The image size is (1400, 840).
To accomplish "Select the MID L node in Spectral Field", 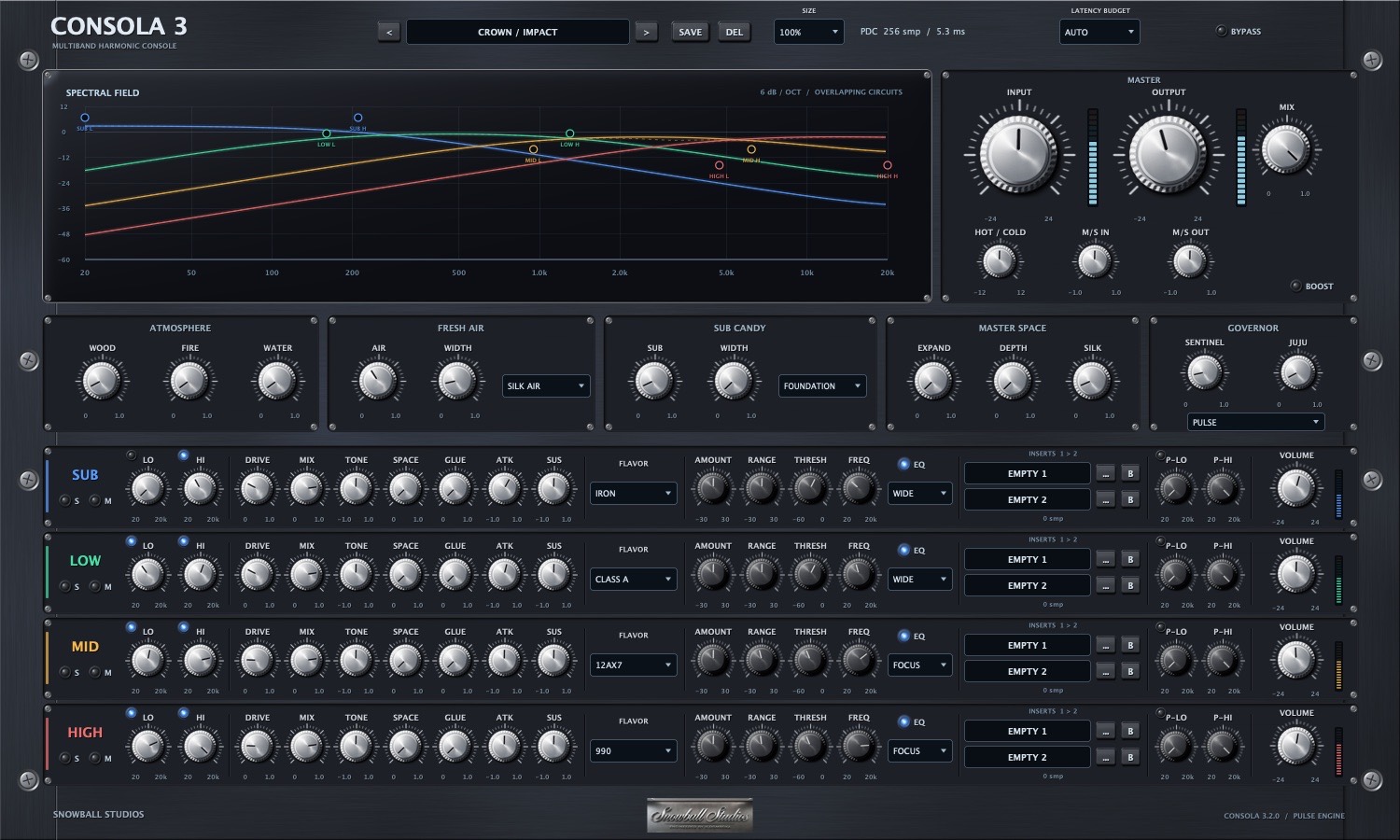I will point(533,149).
